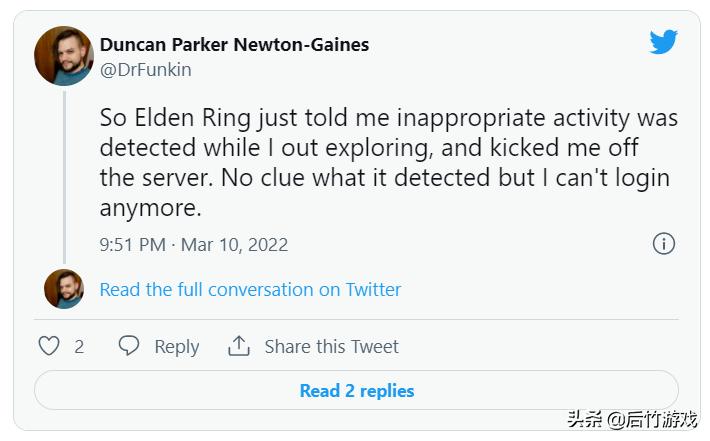The width and height of the screenshot is (710, 441).
Task: Select the Share this Tweet label
Action: point(331,346)
